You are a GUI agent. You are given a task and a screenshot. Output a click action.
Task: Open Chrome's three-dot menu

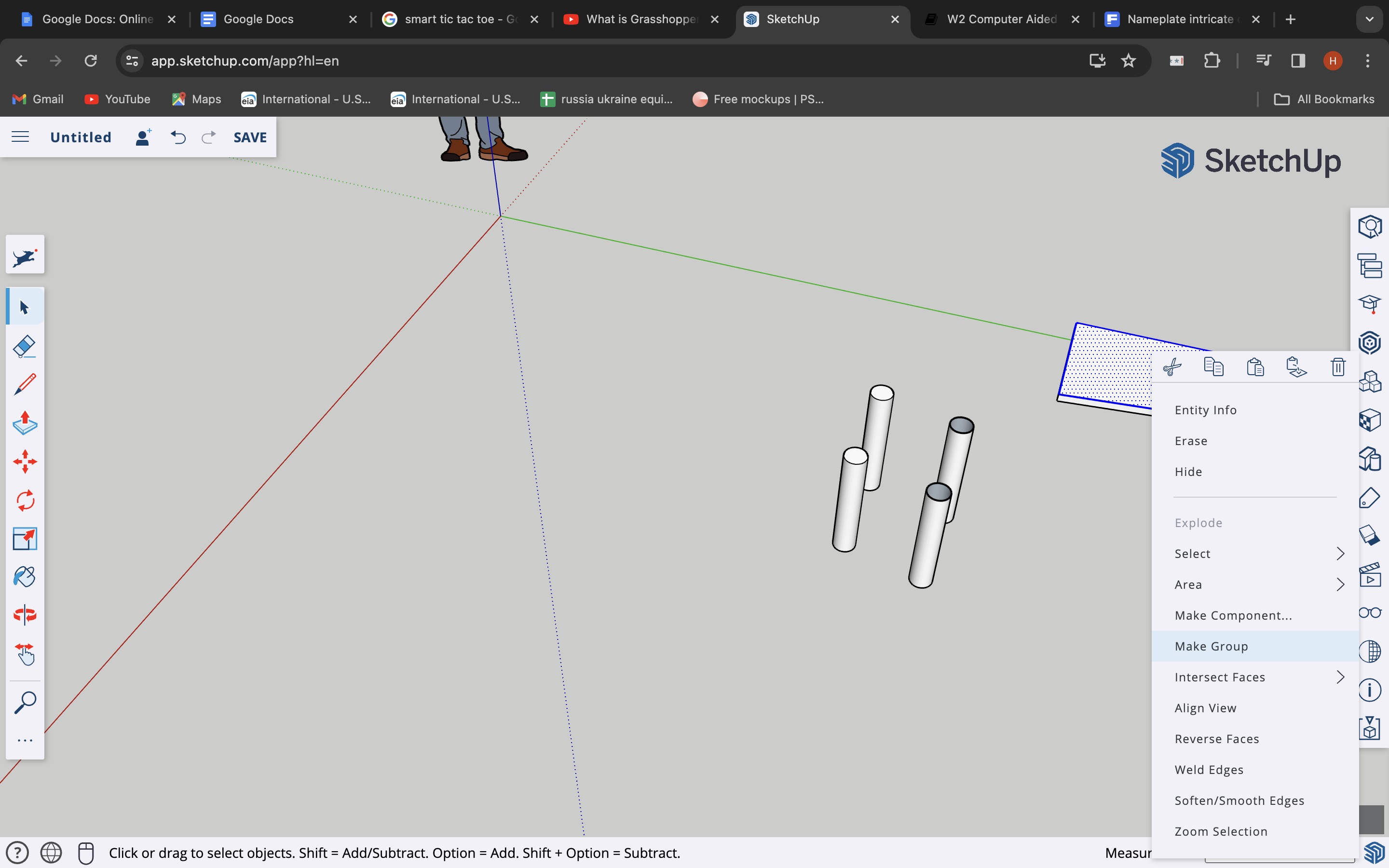point(1368,60)
